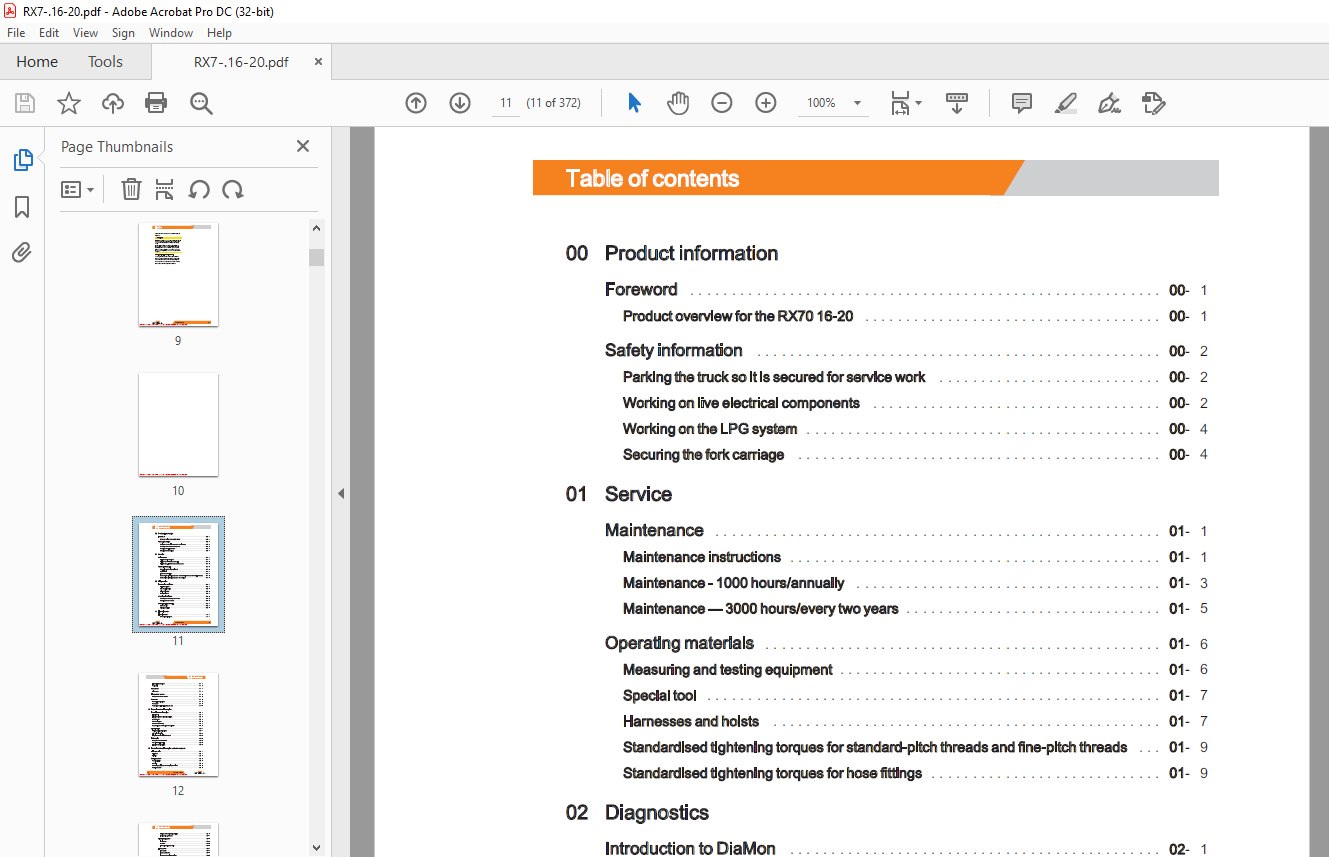Image resolution: width=1329 pixels, height=857 pixels.
Task: Open the Maintenance instructions entry
Action: 702,557
